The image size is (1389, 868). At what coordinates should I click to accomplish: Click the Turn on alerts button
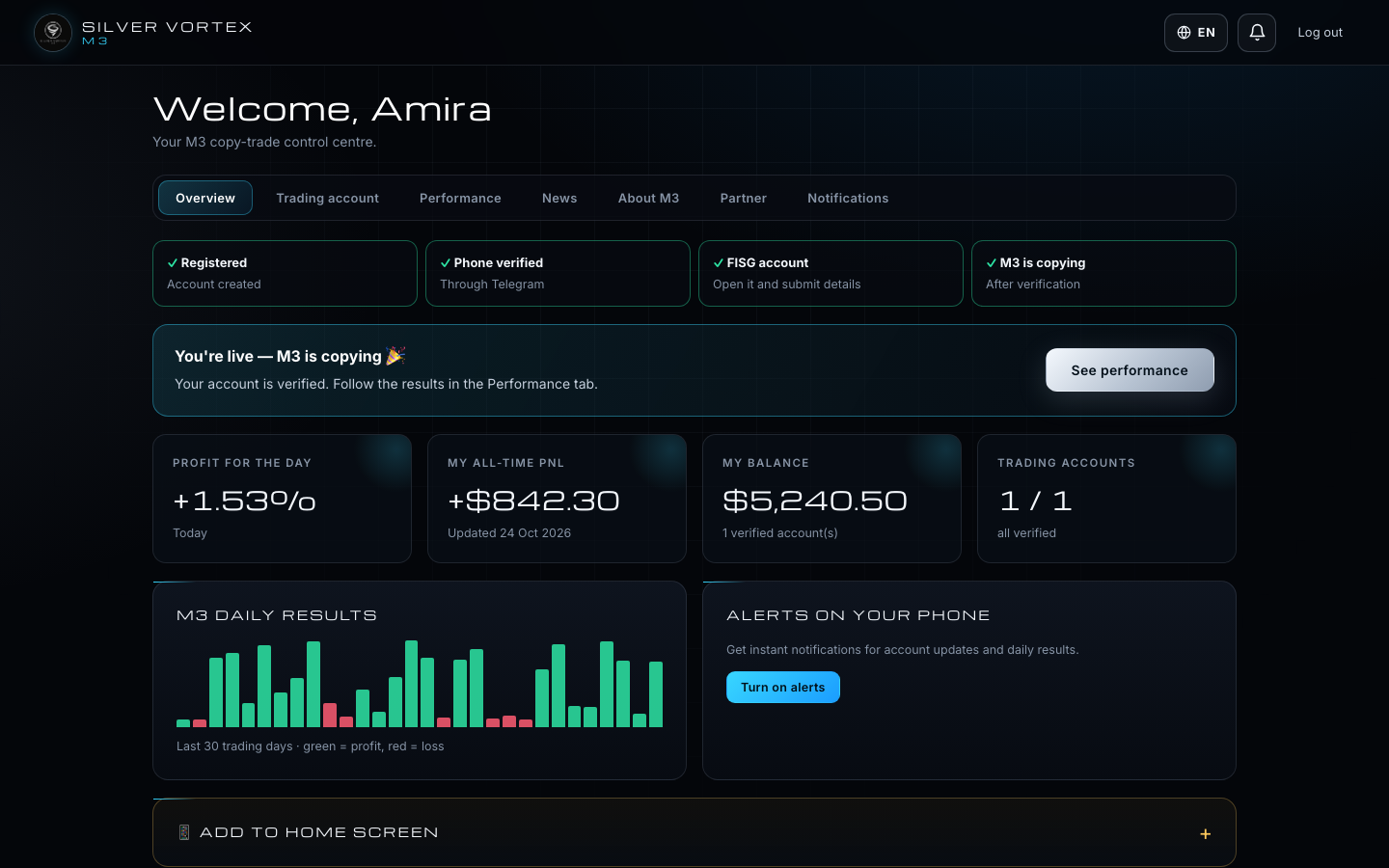point(783,688)
